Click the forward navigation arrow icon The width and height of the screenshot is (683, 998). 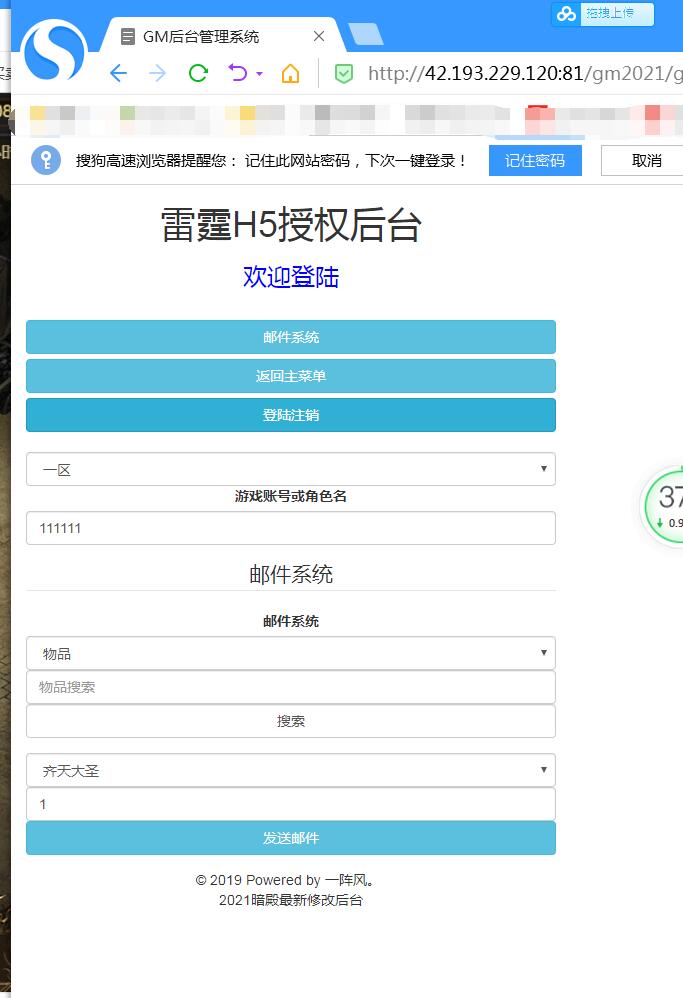157,73
